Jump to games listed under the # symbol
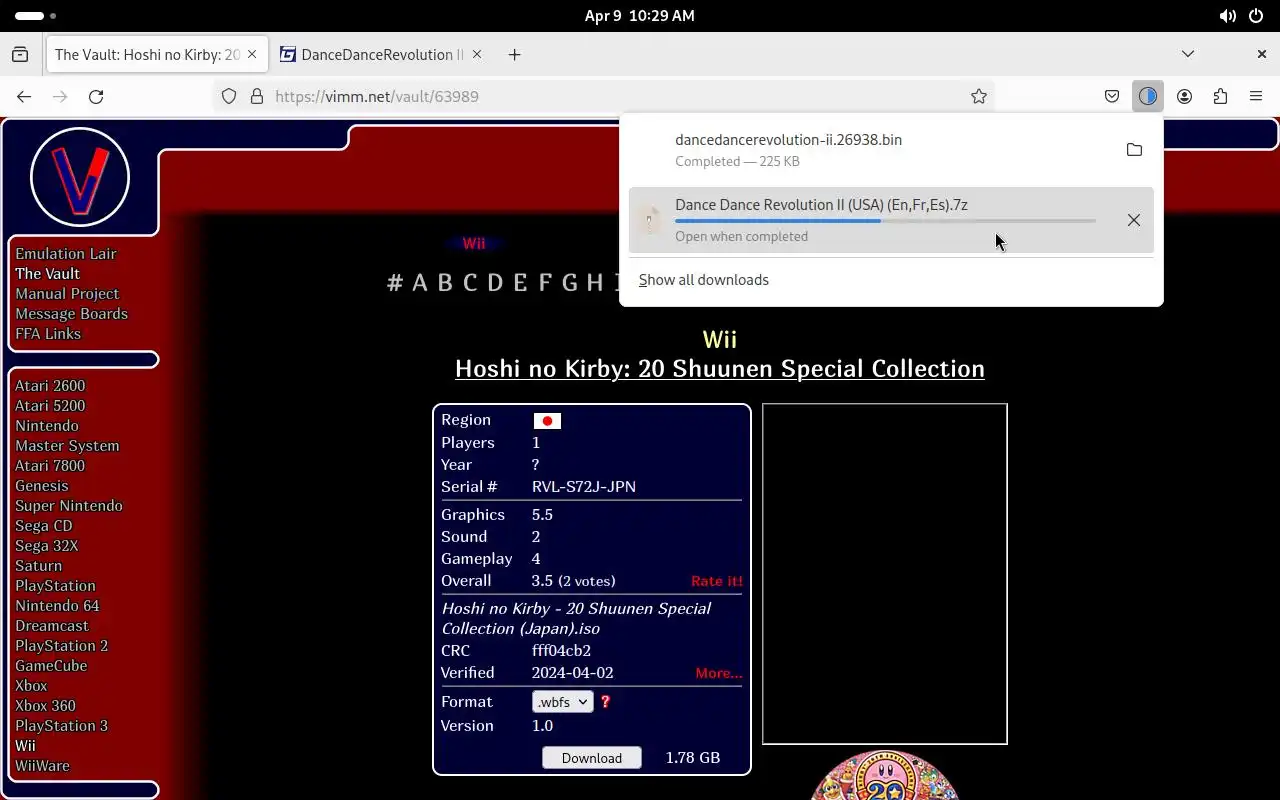This screenshot has height=800, width=1280. point(395,283)
